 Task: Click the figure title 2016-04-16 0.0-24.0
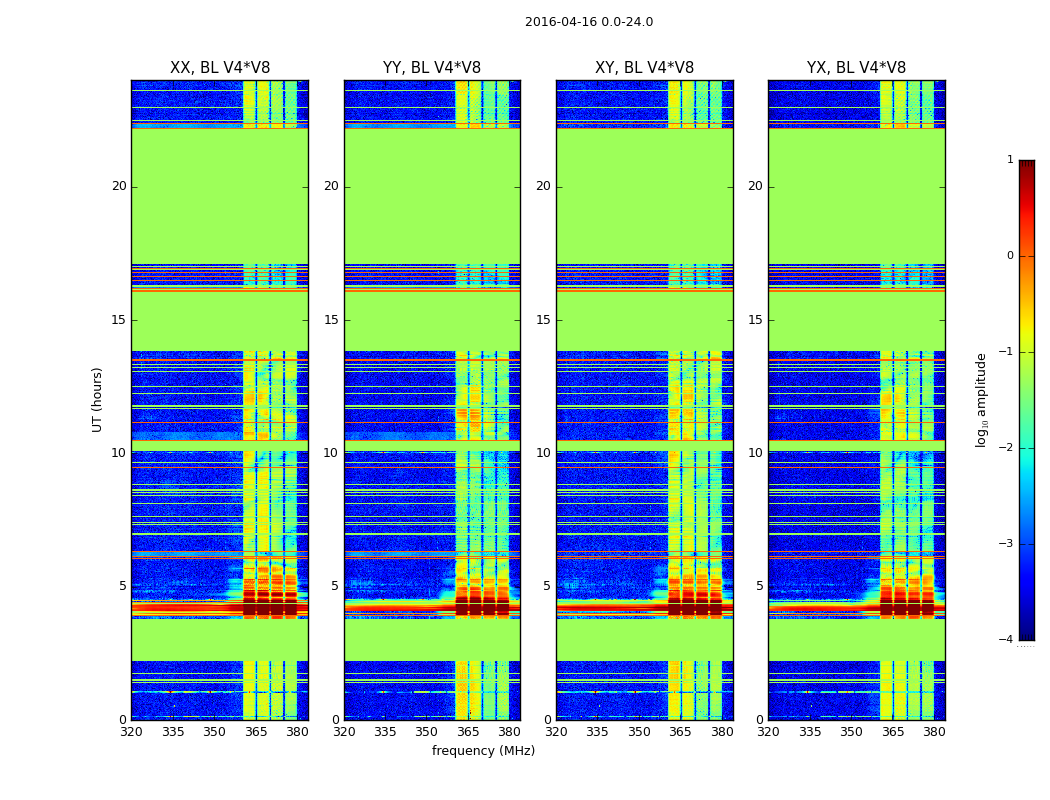click(x=589, y=22)
